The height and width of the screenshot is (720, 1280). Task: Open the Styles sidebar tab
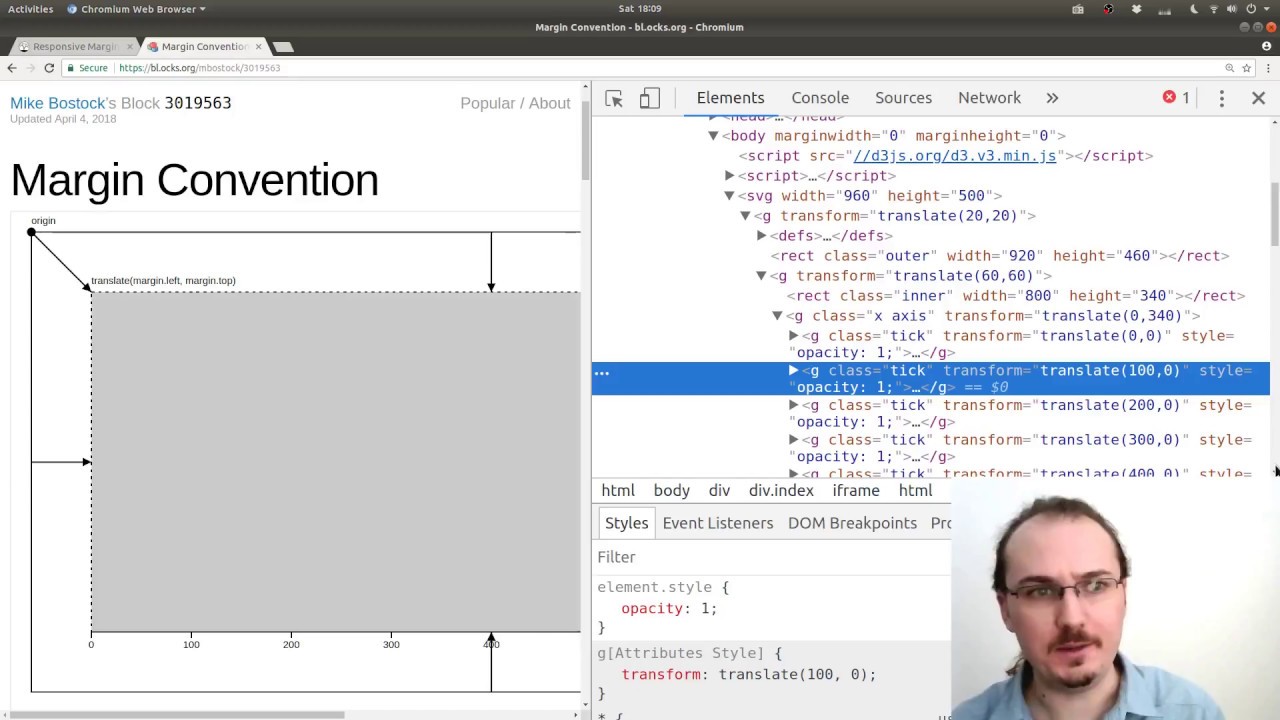tap(626, 523)
